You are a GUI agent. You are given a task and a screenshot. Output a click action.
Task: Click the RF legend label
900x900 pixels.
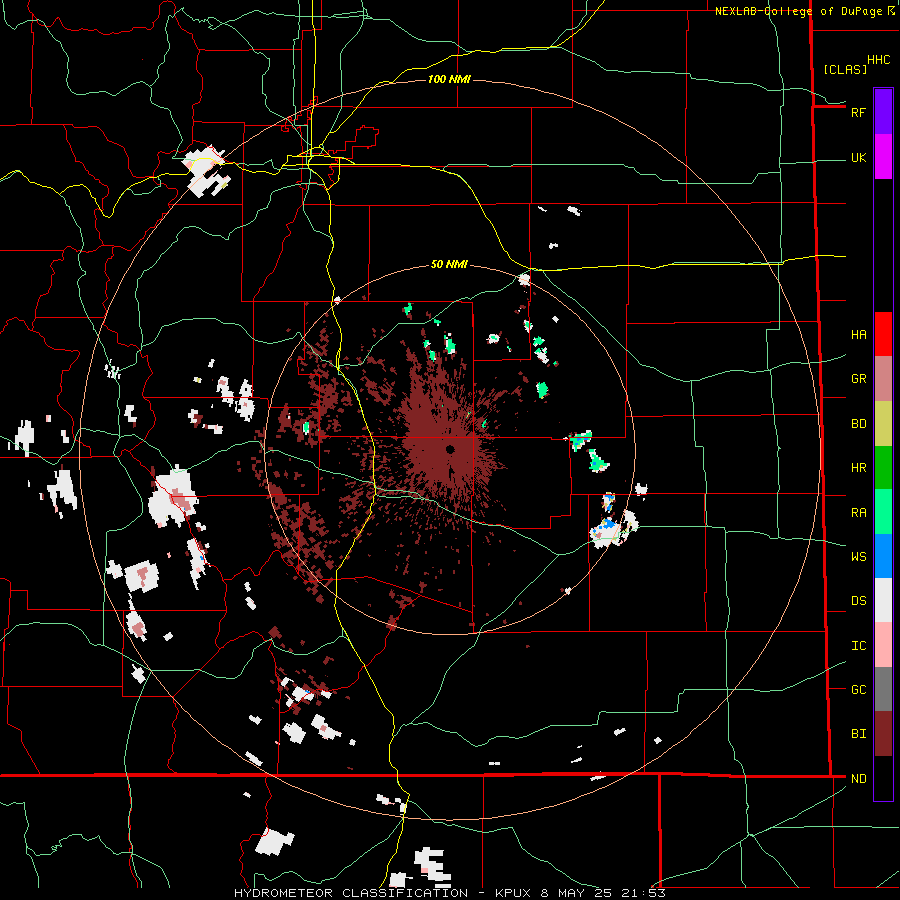coord(858,112)
